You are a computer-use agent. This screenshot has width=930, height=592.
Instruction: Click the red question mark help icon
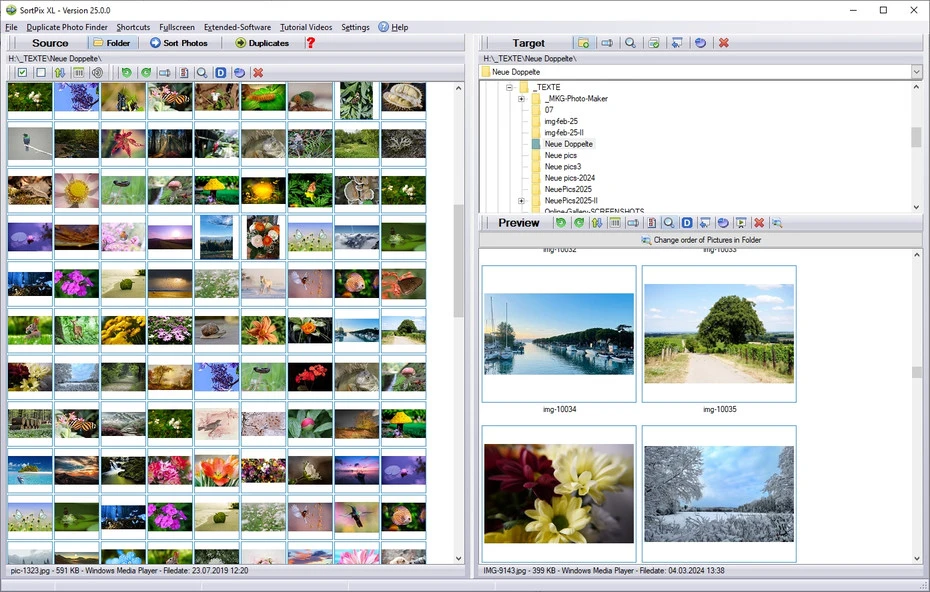click(x=310, y=43)
